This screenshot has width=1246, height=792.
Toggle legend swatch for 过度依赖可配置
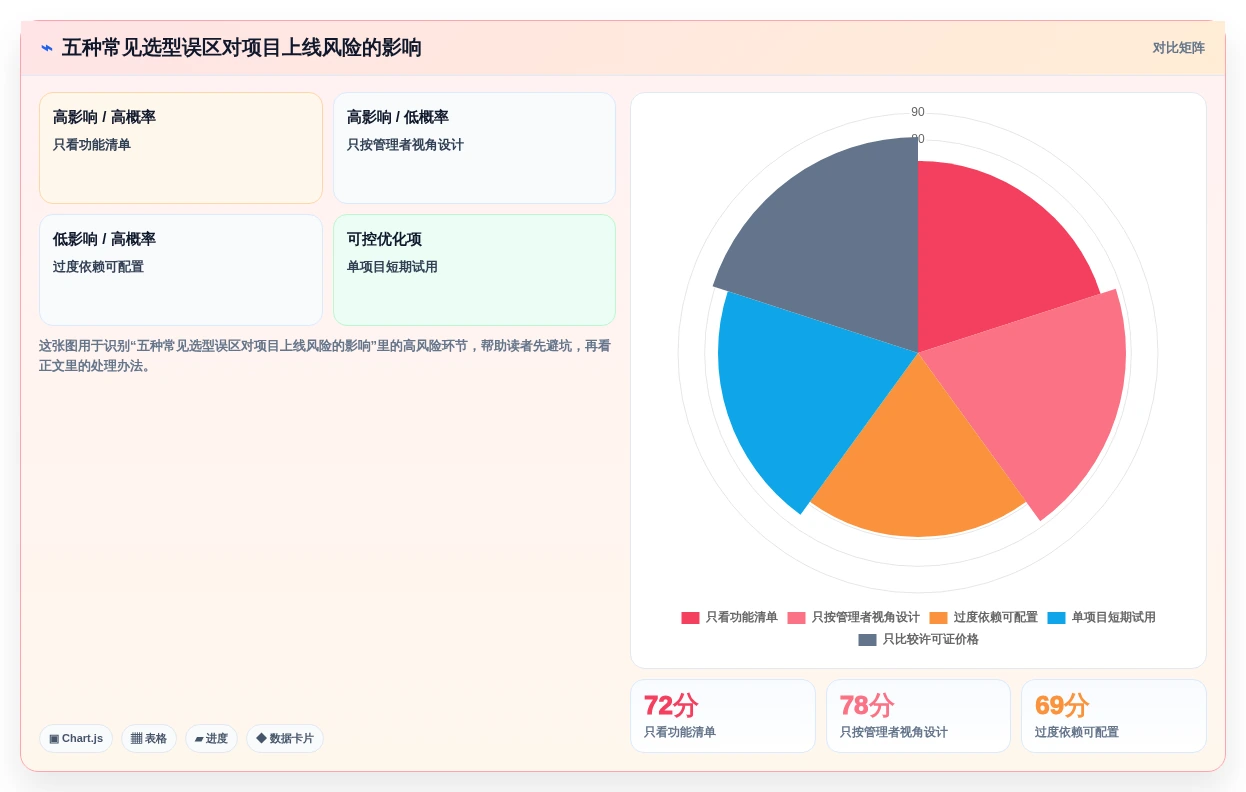point(938,618)
